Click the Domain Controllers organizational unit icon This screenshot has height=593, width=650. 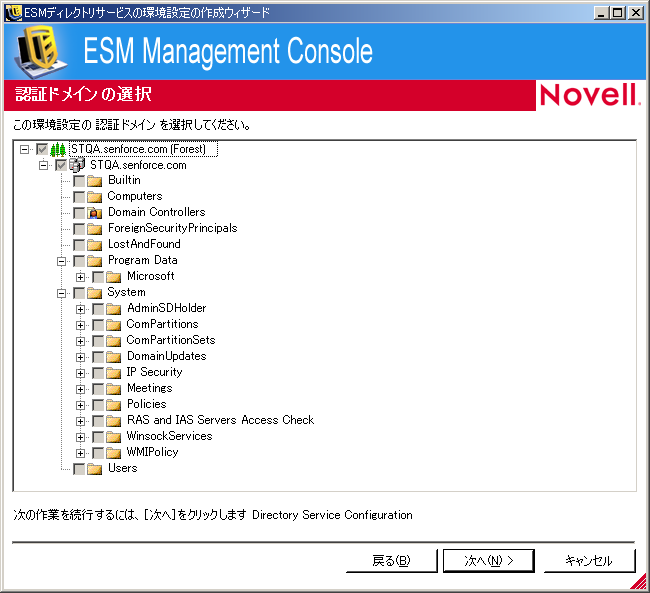[x=95, y=213]
